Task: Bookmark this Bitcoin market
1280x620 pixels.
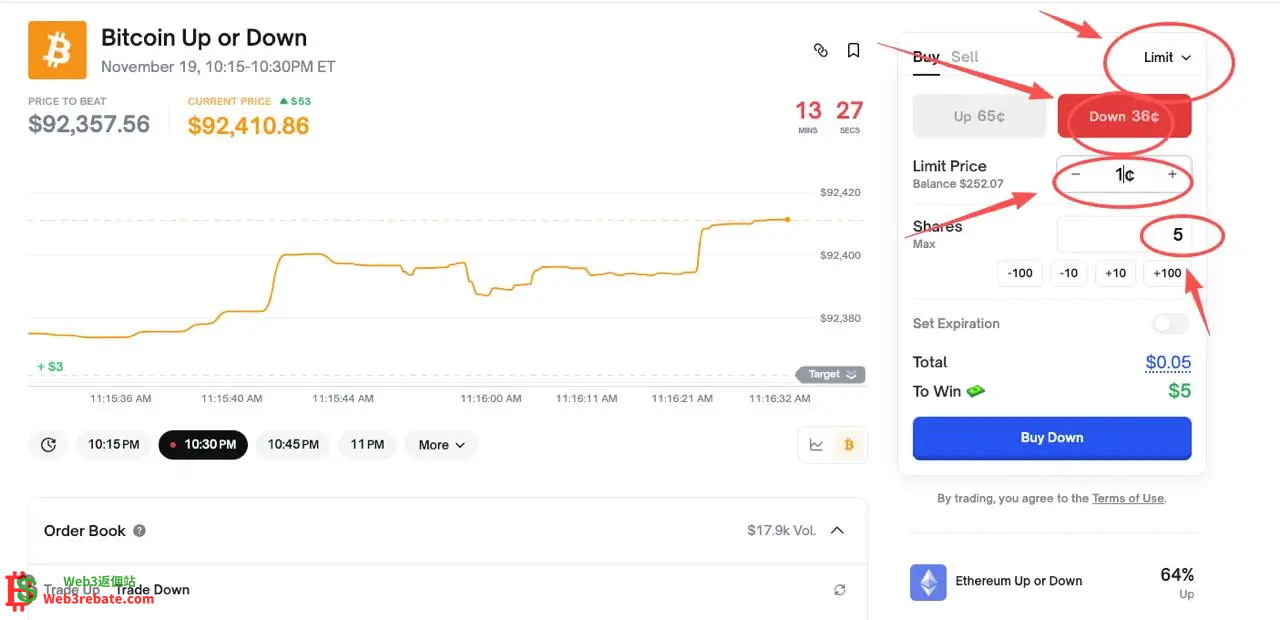Action: 853,50
